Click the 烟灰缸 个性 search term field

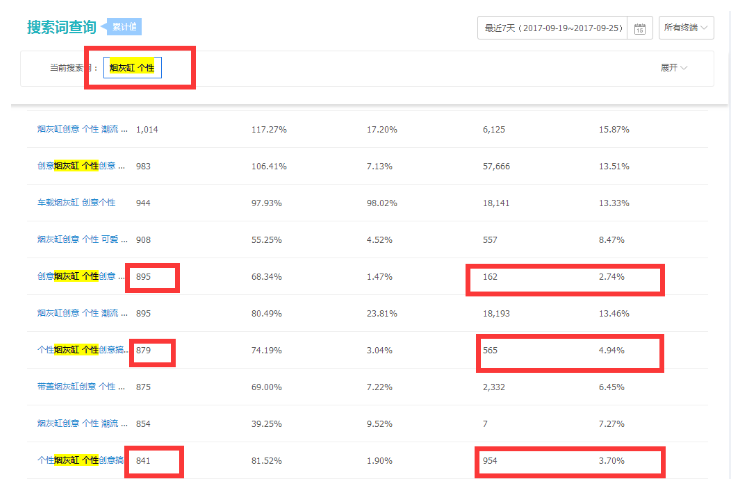132,67
